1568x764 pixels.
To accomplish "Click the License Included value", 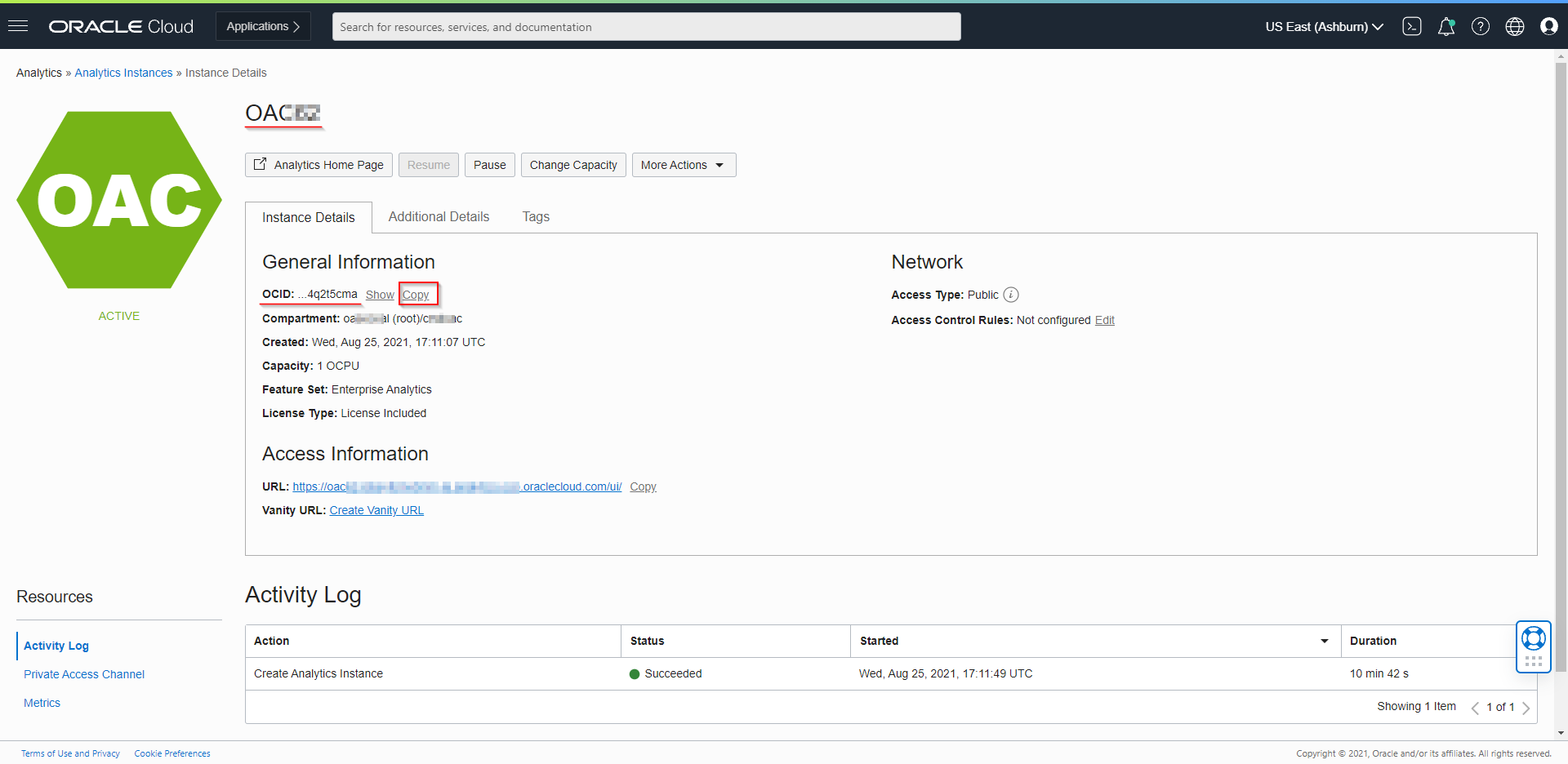I will tap(384, 413).
